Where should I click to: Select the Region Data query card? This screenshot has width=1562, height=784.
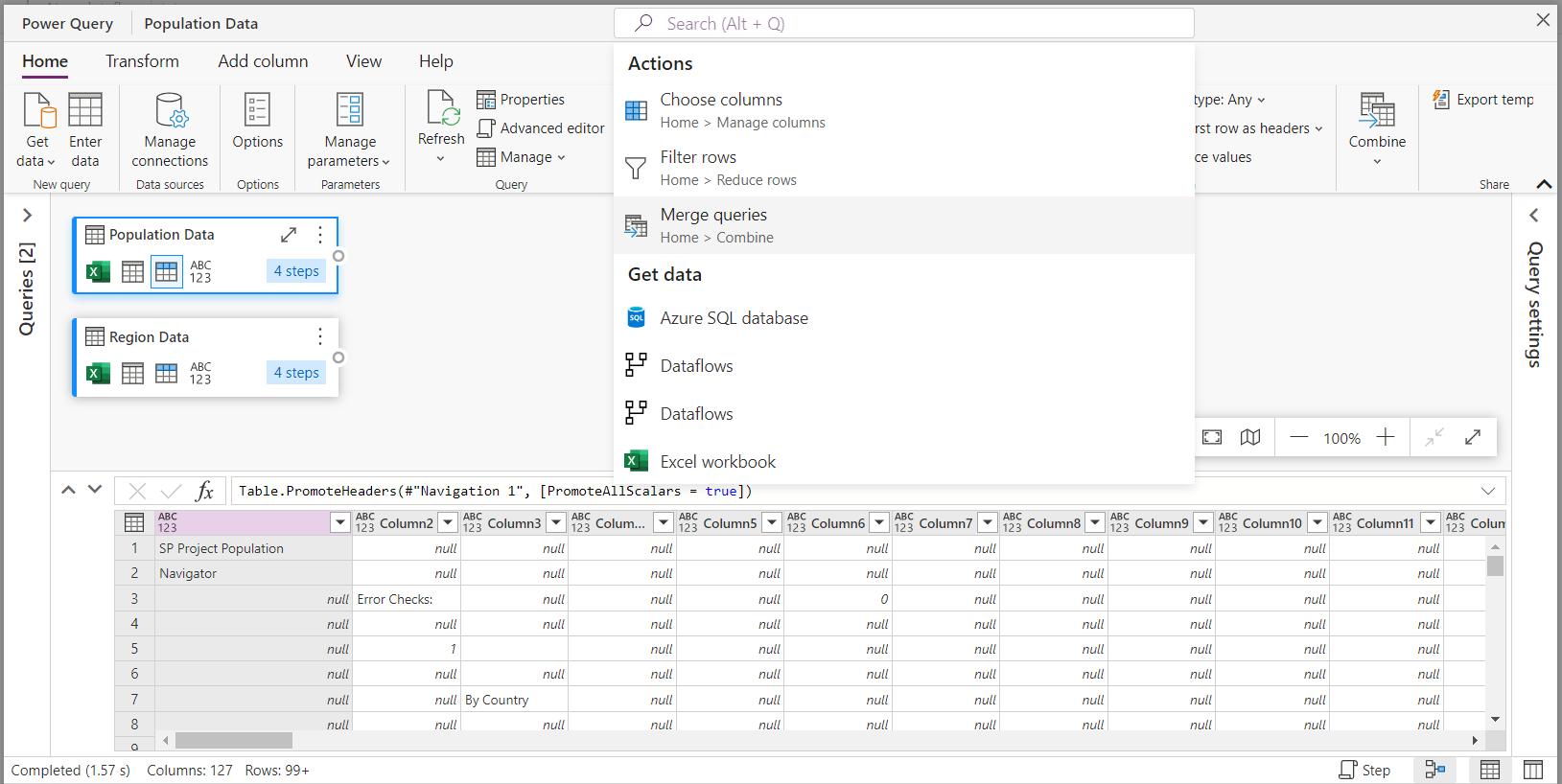click(x=206, y=357)
